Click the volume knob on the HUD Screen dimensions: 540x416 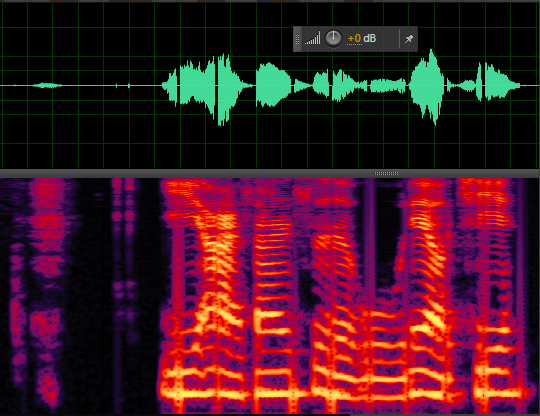(333, 38)
